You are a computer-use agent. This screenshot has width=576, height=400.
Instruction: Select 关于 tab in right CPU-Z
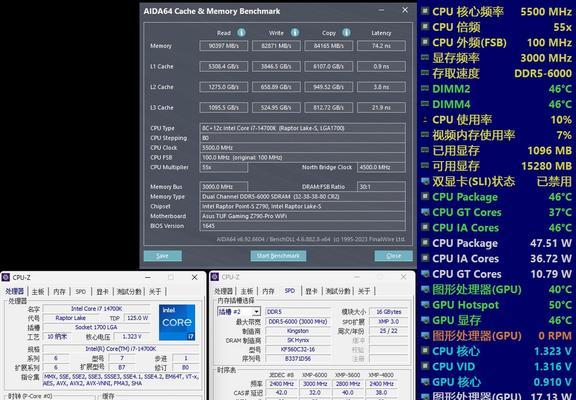pyautogui.click(x=364, y=291)
